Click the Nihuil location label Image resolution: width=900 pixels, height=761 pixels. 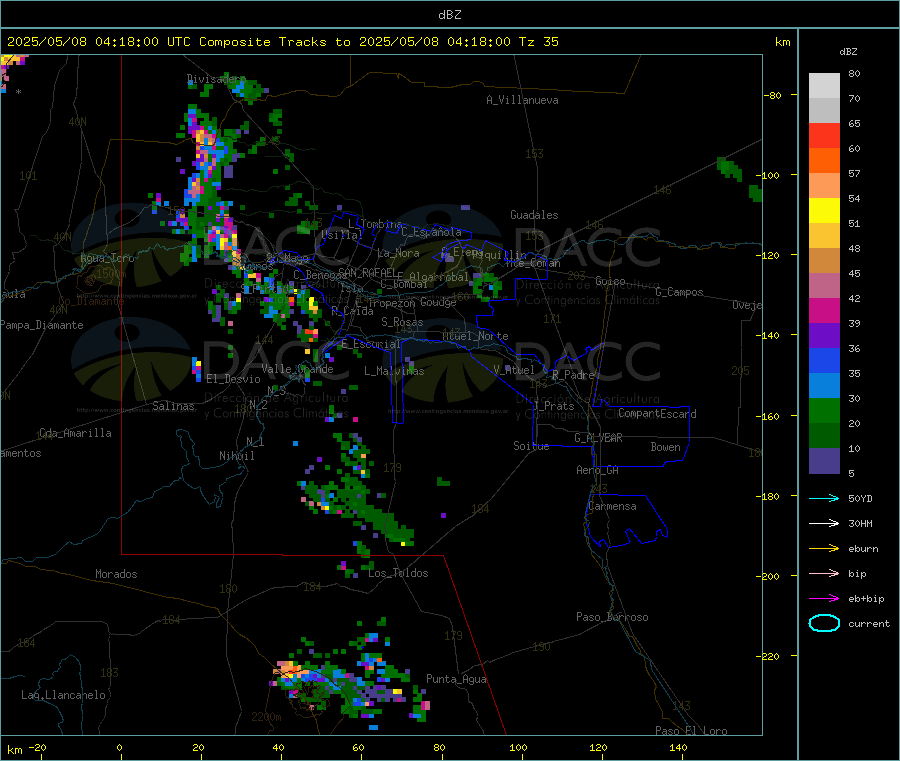click(236, 456)
